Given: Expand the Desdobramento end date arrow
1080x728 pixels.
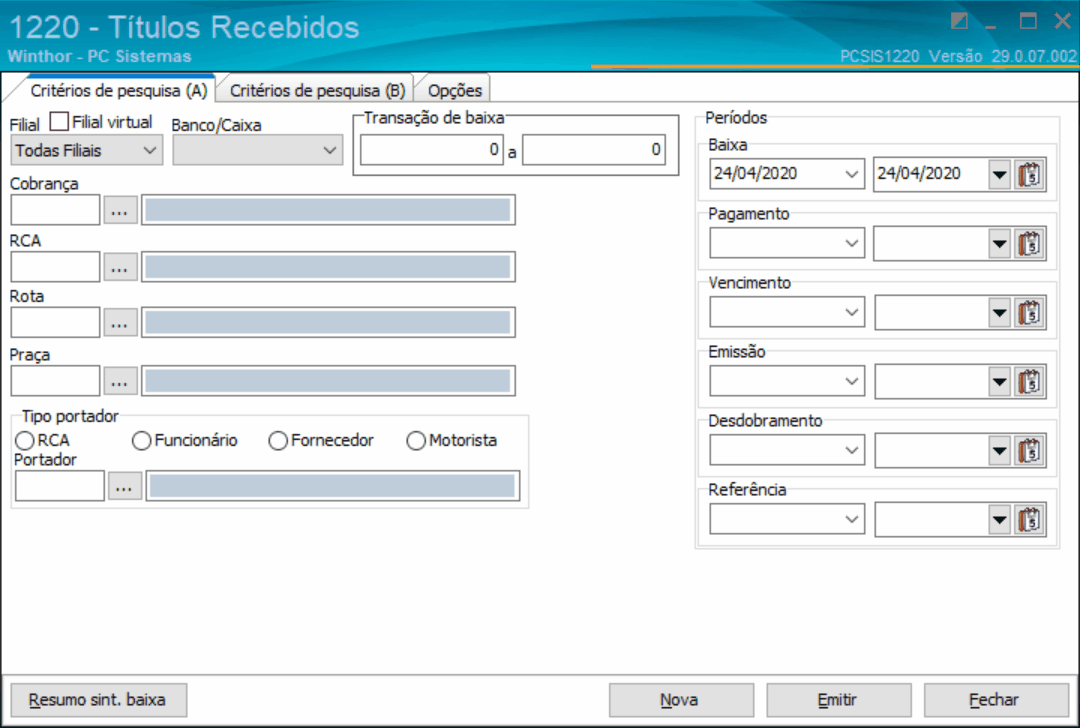Looking at the screenshot, I should pos(999,450).
